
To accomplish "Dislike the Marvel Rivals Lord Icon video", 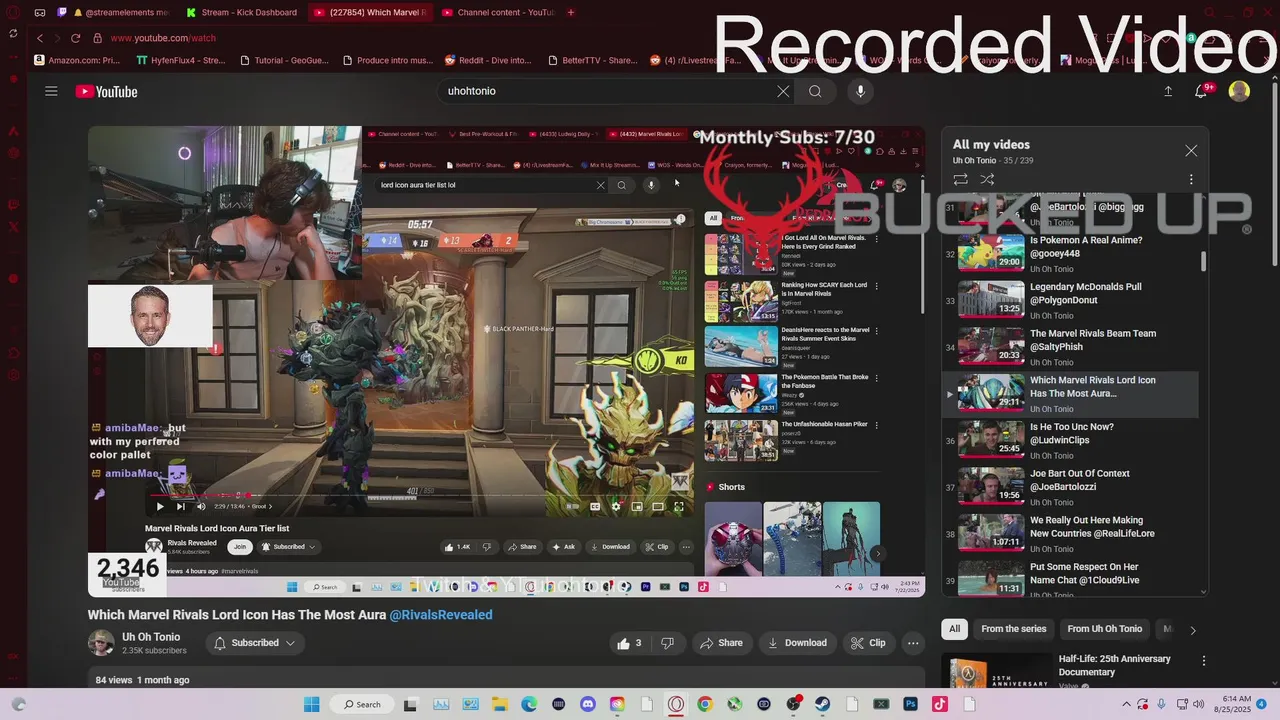I will pos(667,643).
